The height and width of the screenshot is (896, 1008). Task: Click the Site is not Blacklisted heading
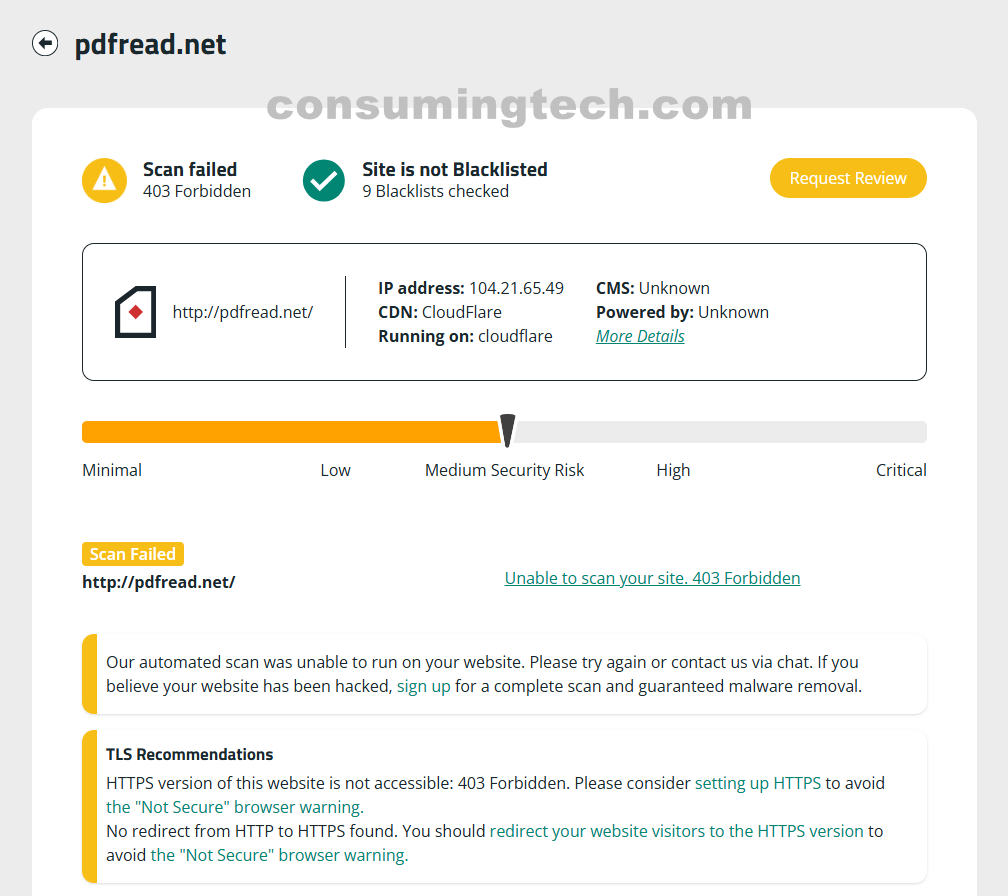tap(455, 169)
